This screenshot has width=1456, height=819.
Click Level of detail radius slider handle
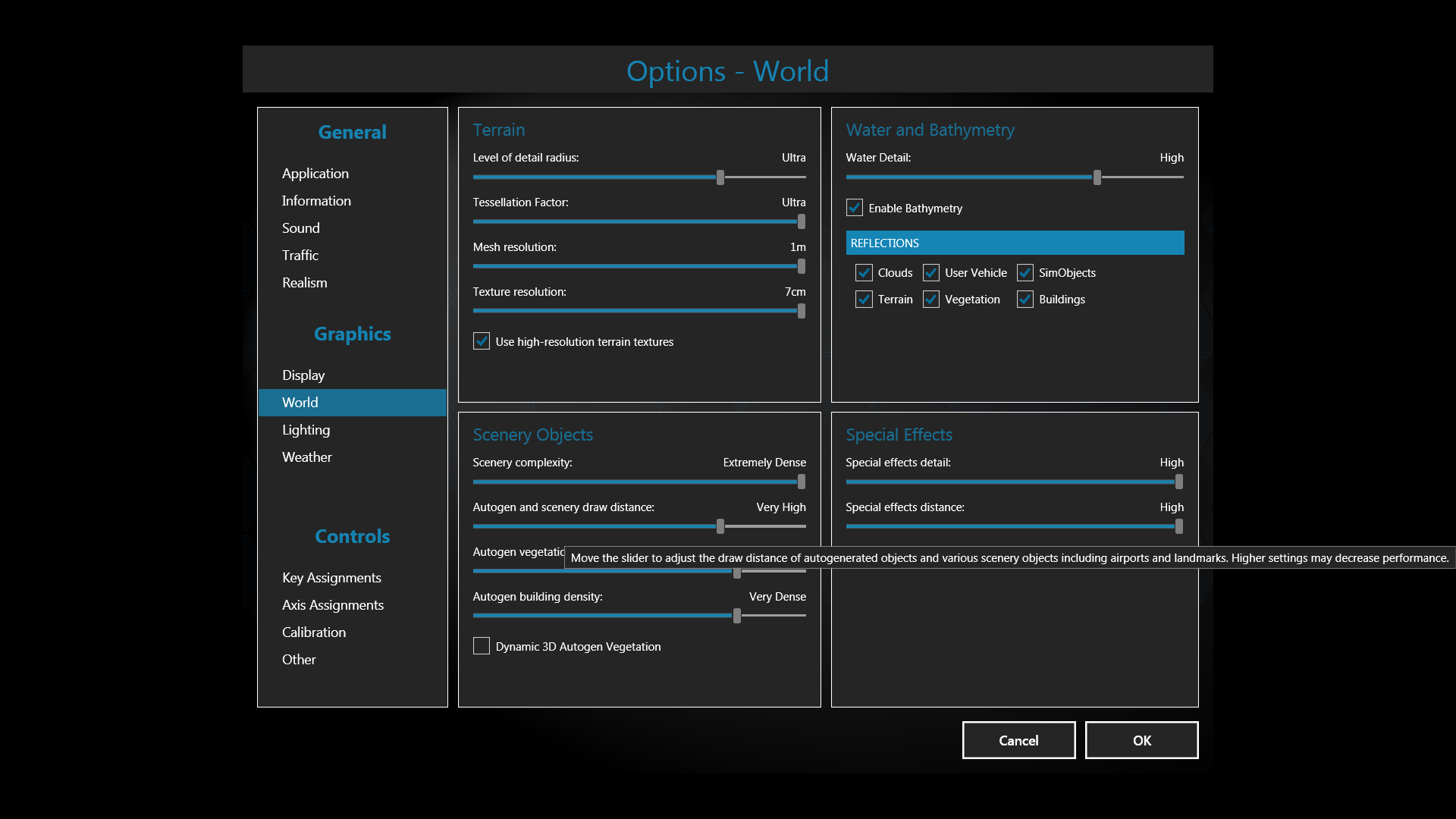[x=720, y=177]
